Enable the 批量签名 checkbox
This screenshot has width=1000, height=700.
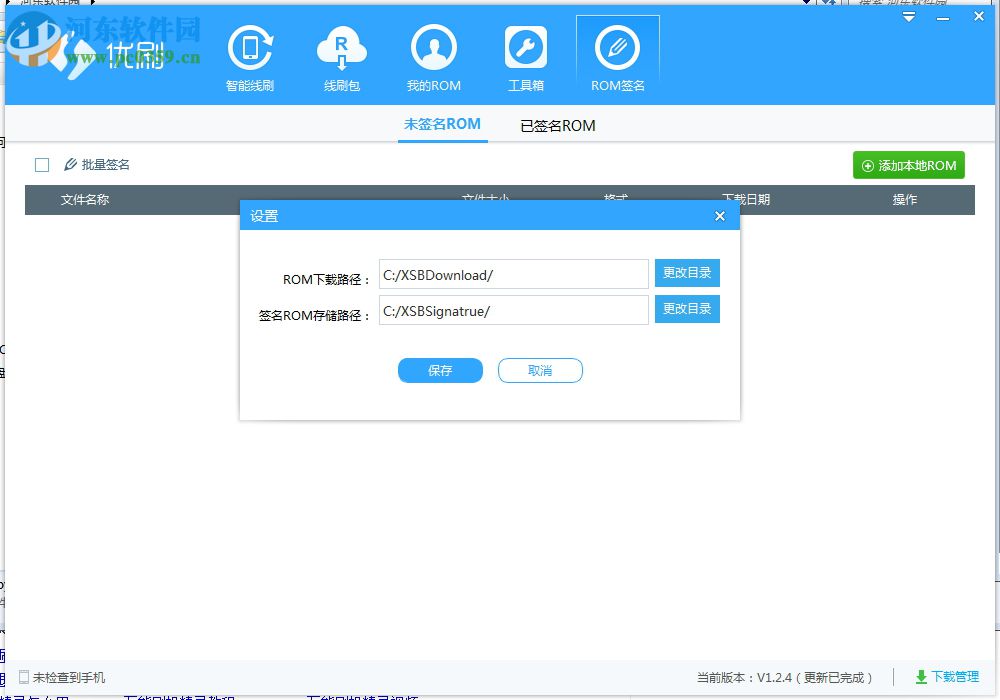click(x=41, y=164)
